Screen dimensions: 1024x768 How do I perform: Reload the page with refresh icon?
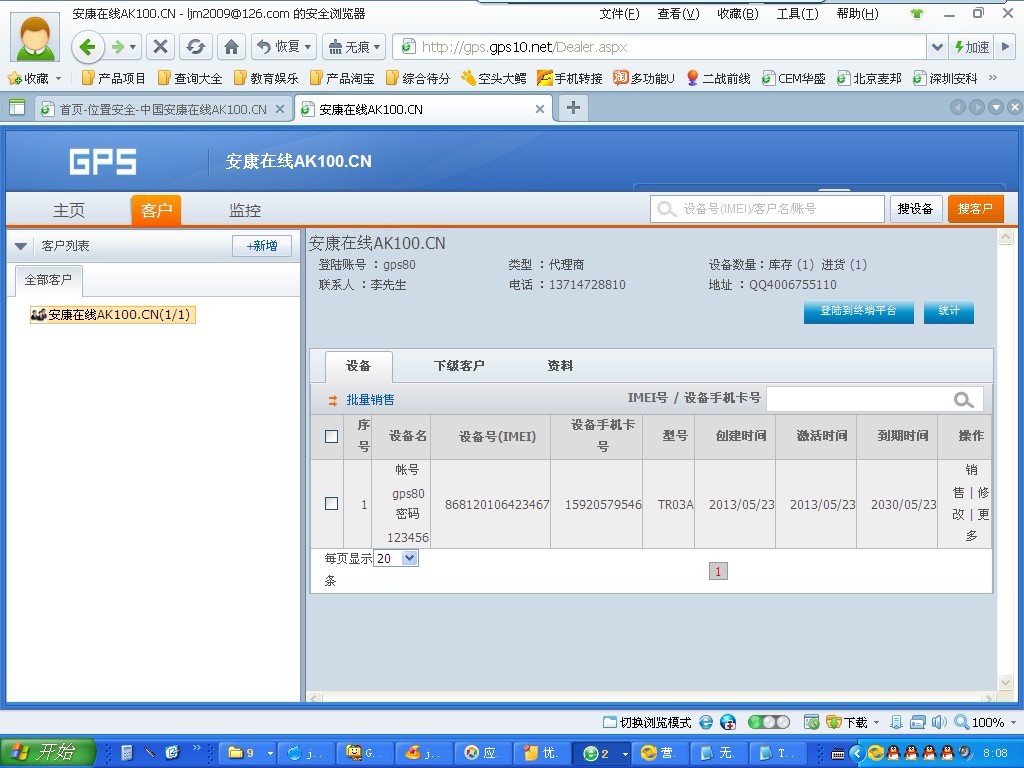click(x=195, y=47)
